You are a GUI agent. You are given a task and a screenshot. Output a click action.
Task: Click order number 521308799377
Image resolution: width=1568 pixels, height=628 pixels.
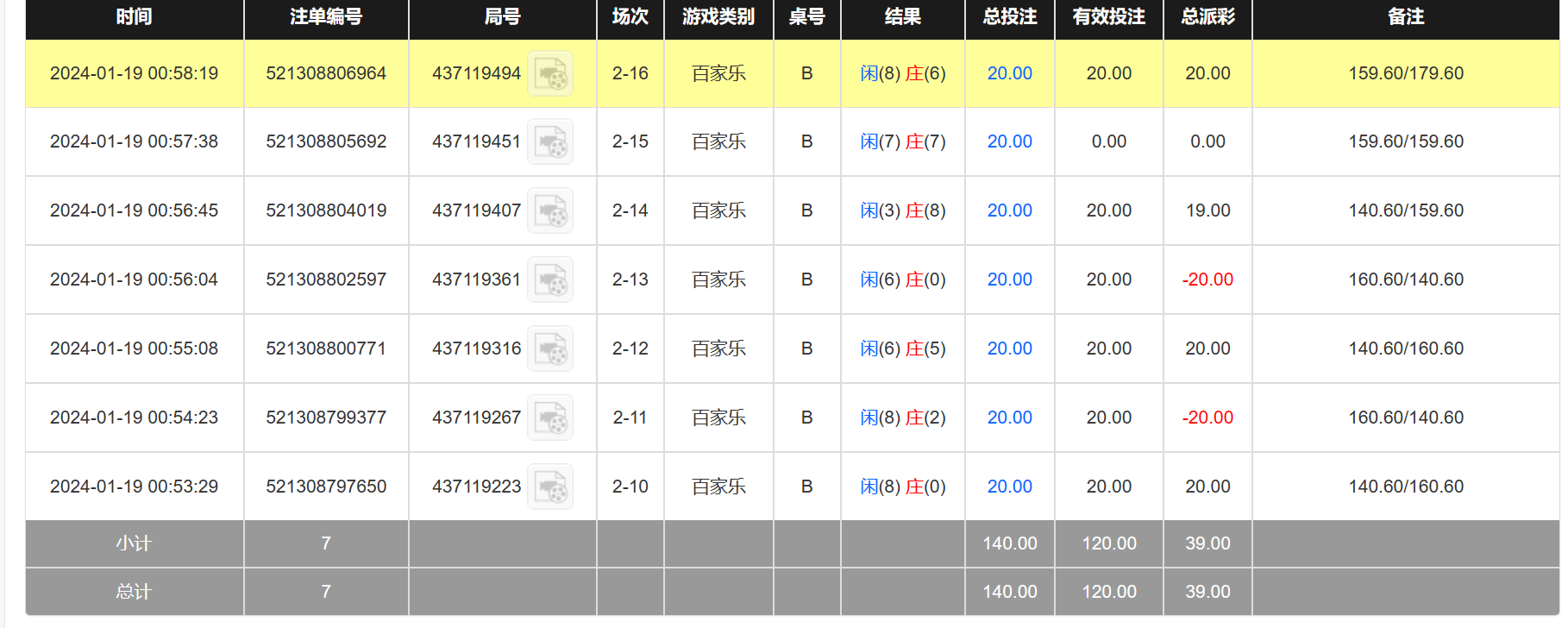326,418
